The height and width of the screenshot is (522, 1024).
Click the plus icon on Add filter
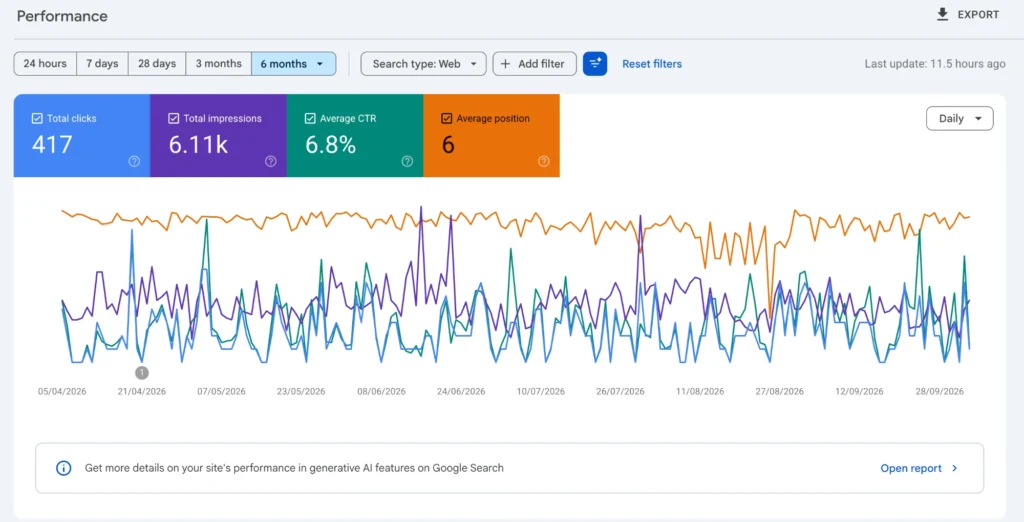(x=505, y=63)
